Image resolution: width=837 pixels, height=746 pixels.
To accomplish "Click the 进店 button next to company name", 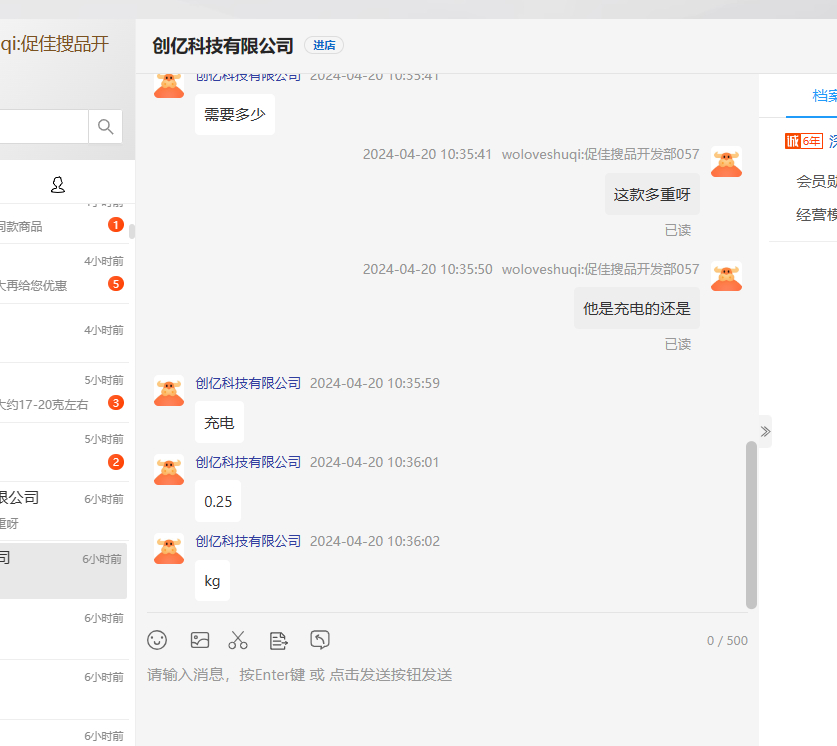I will point(324,45).
